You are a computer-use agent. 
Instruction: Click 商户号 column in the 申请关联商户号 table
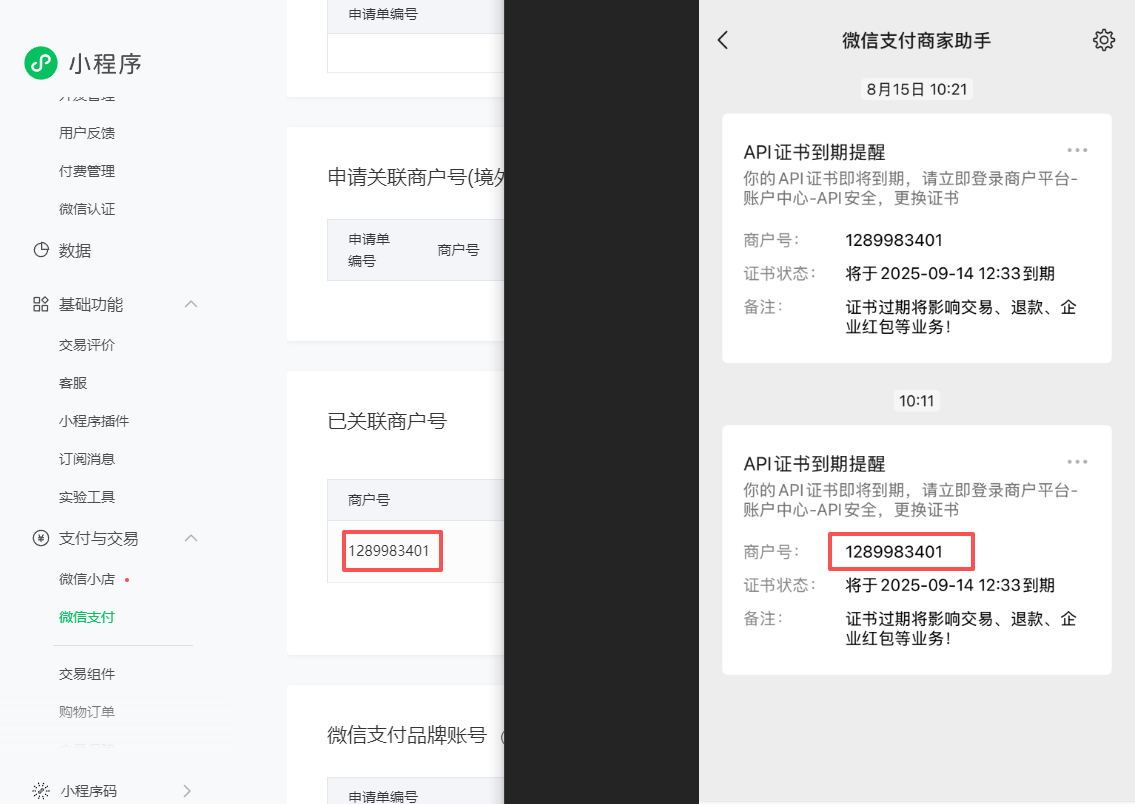click(458, 250)
